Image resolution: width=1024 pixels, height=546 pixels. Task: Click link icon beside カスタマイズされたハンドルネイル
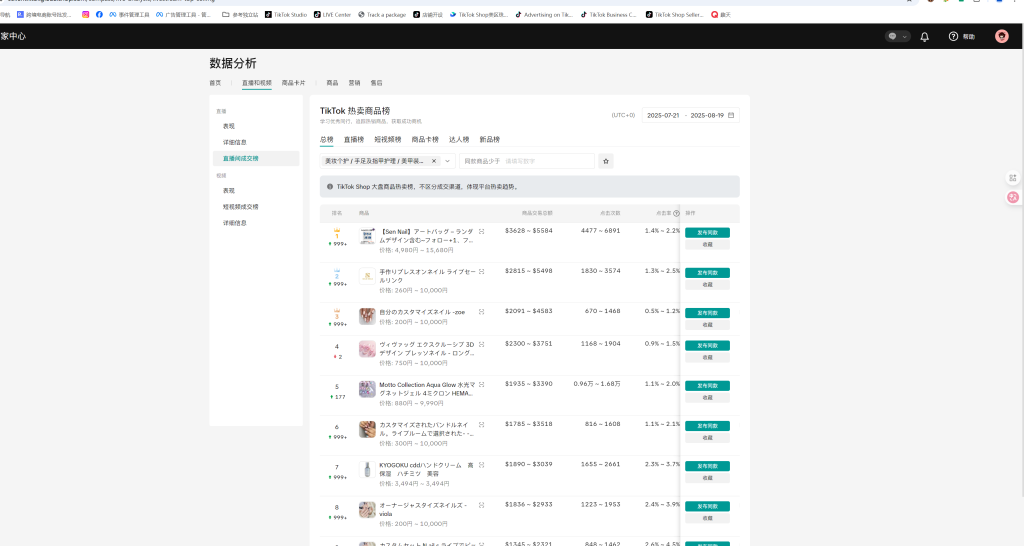point(481,425)
